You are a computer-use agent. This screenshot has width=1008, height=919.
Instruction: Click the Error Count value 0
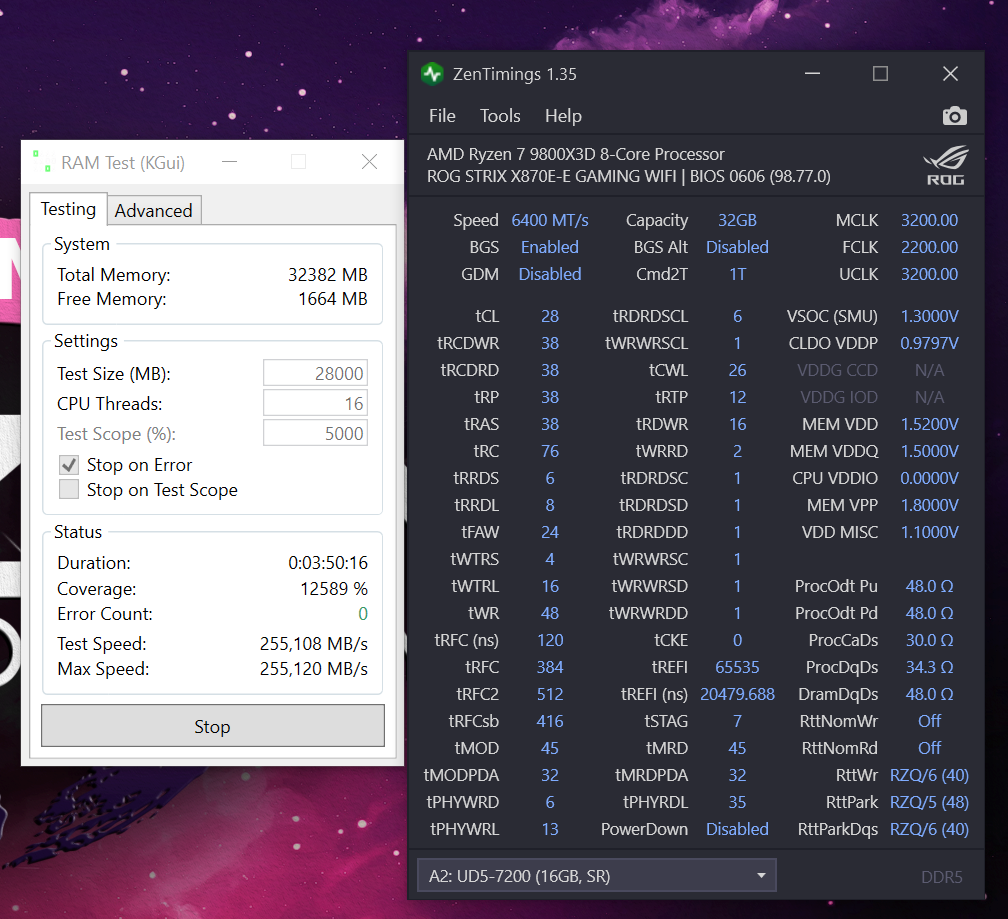click(x=363, y=614)
